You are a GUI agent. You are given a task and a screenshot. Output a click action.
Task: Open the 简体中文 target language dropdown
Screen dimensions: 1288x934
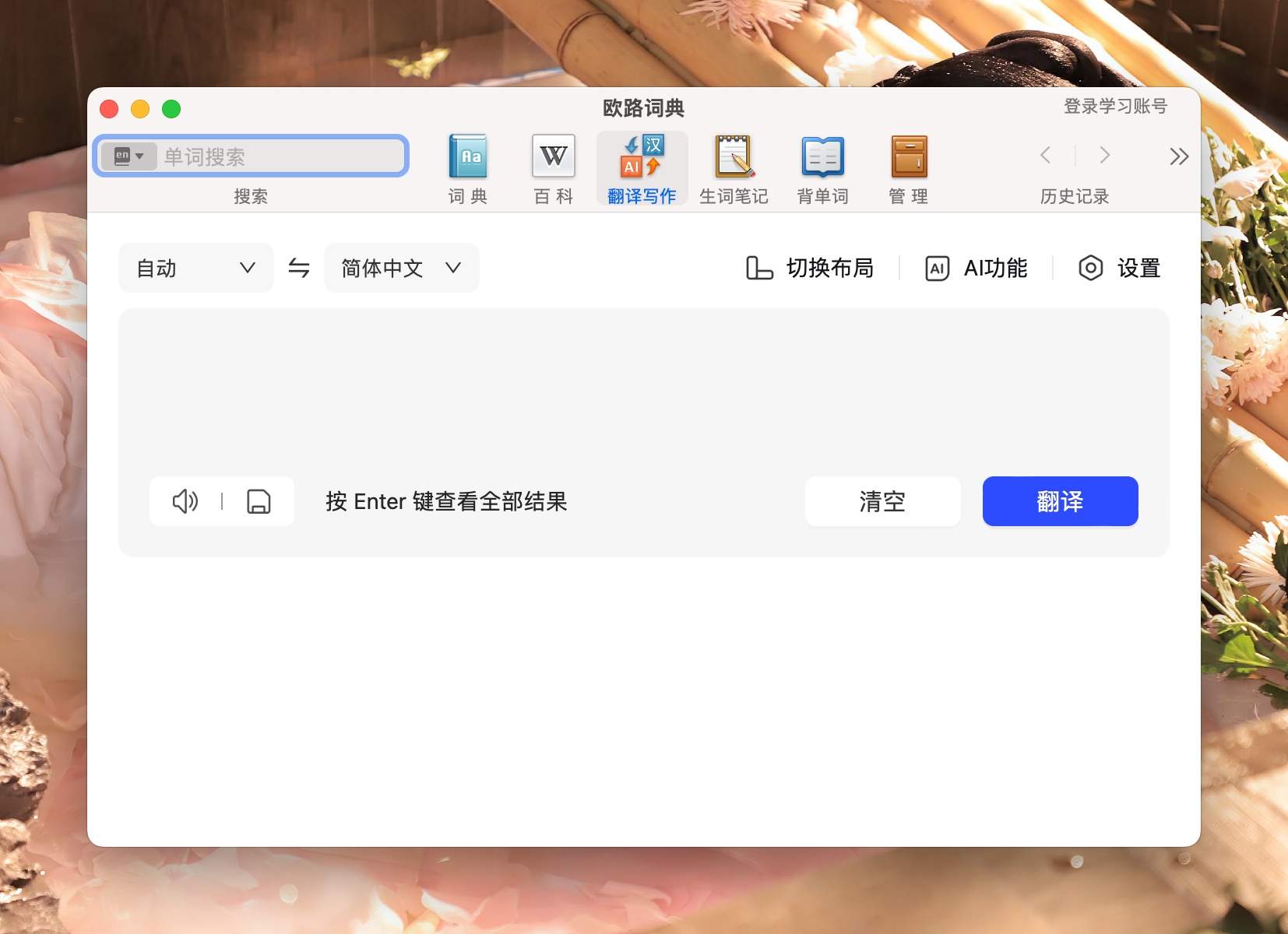point(400,268)
